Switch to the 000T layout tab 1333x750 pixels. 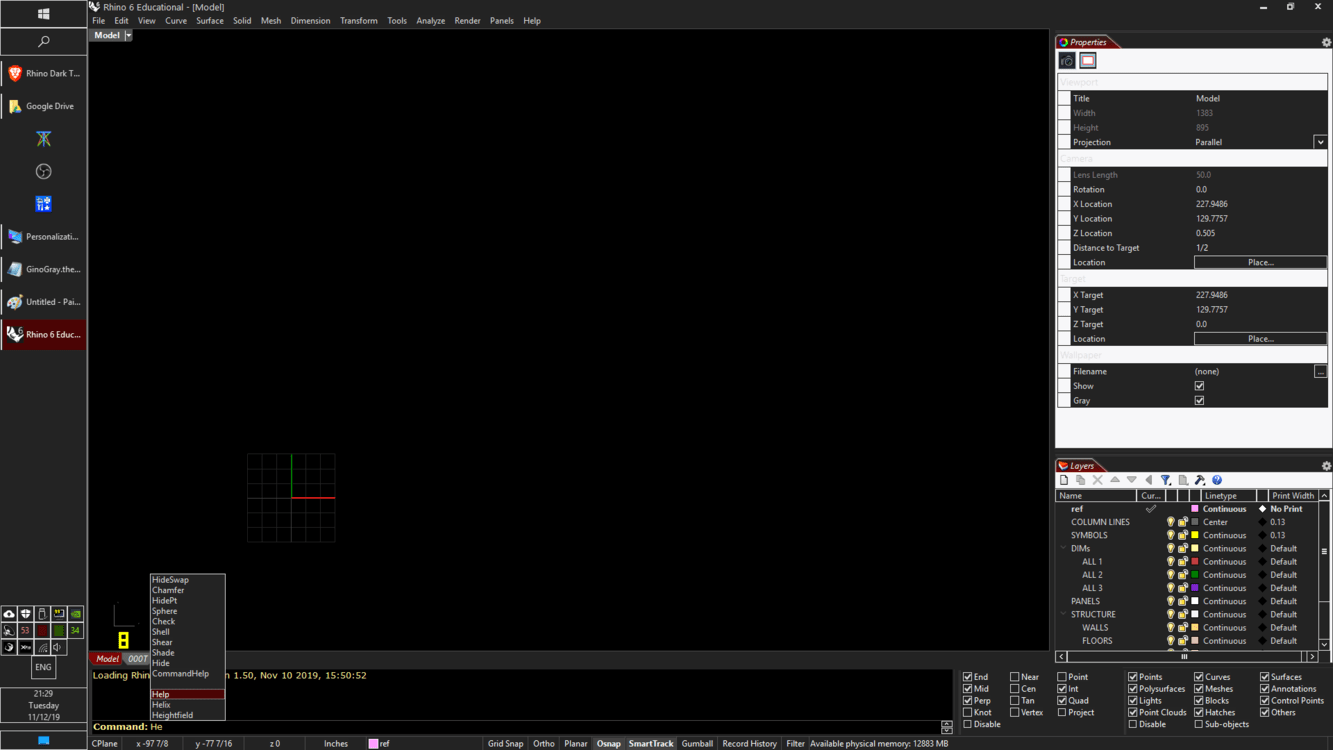pos(137,659)
